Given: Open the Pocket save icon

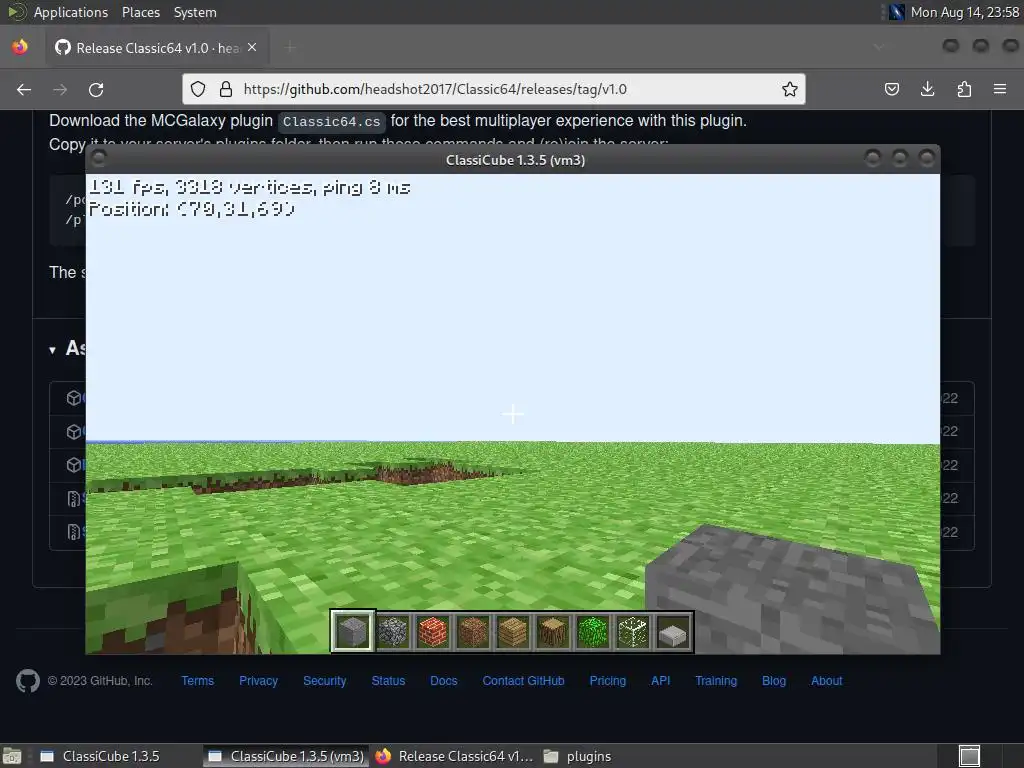Looking at the screenshot, I should click(891, 89).
